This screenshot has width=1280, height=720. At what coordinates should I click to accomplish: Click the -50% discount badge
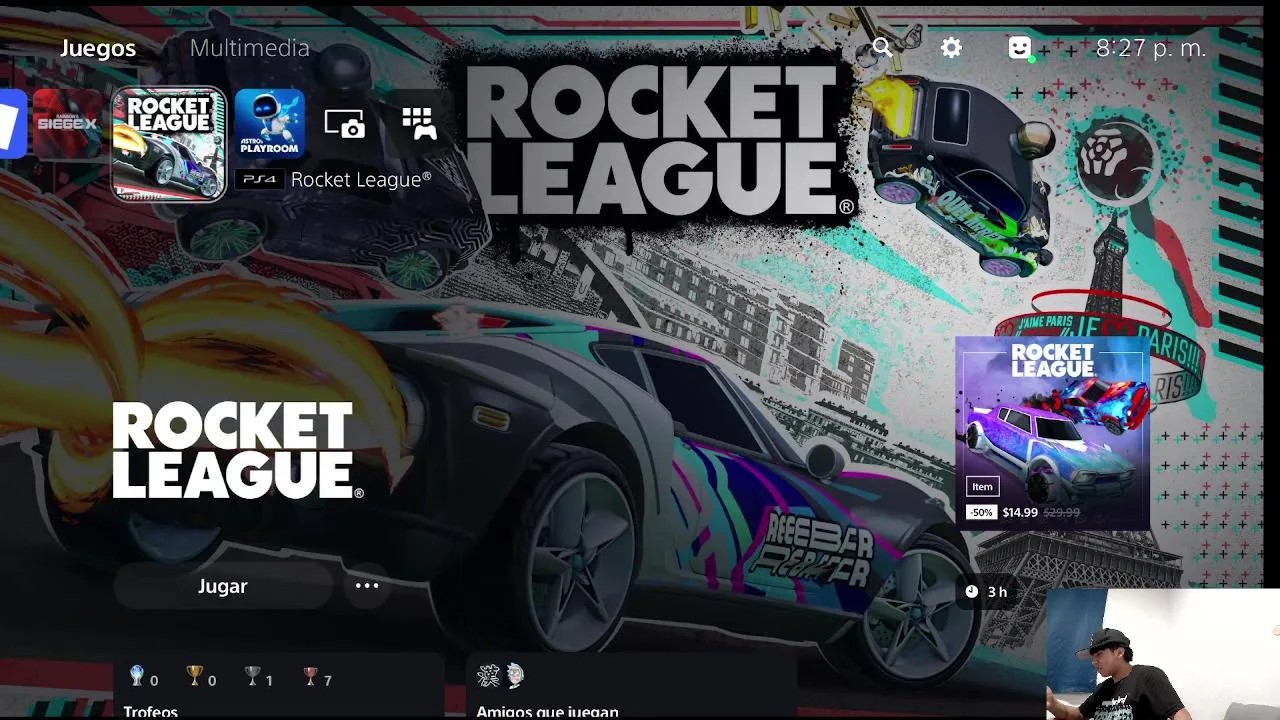[x=981, y=513]
